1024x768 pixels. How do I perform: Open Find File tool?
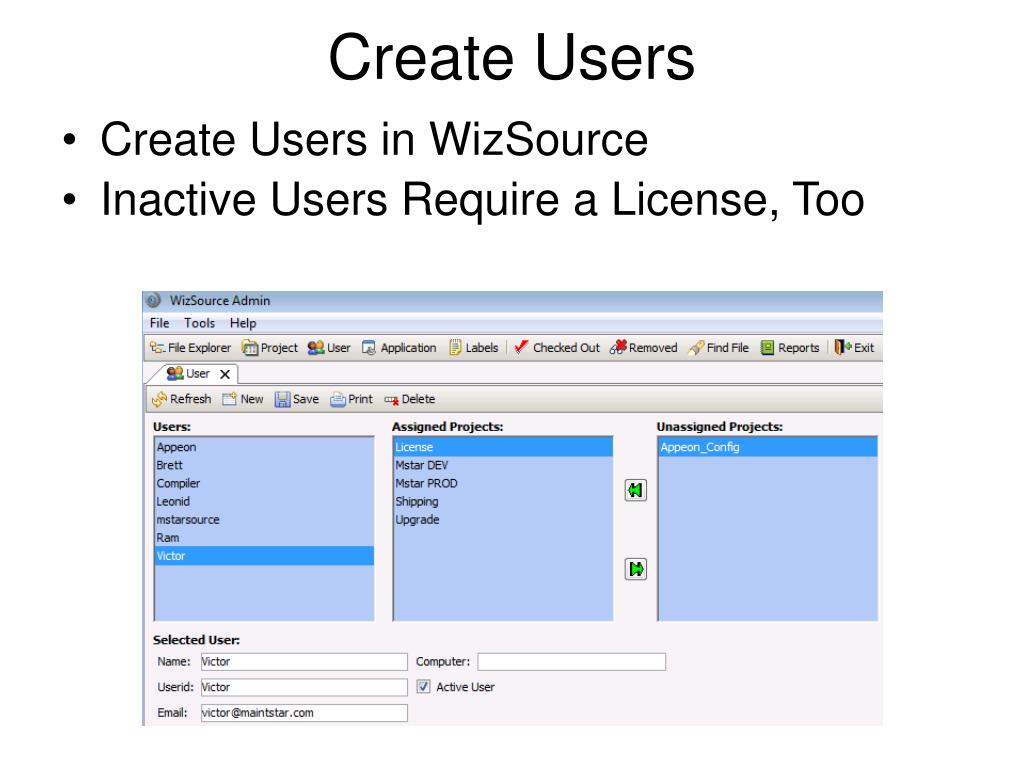pos(718,347)
